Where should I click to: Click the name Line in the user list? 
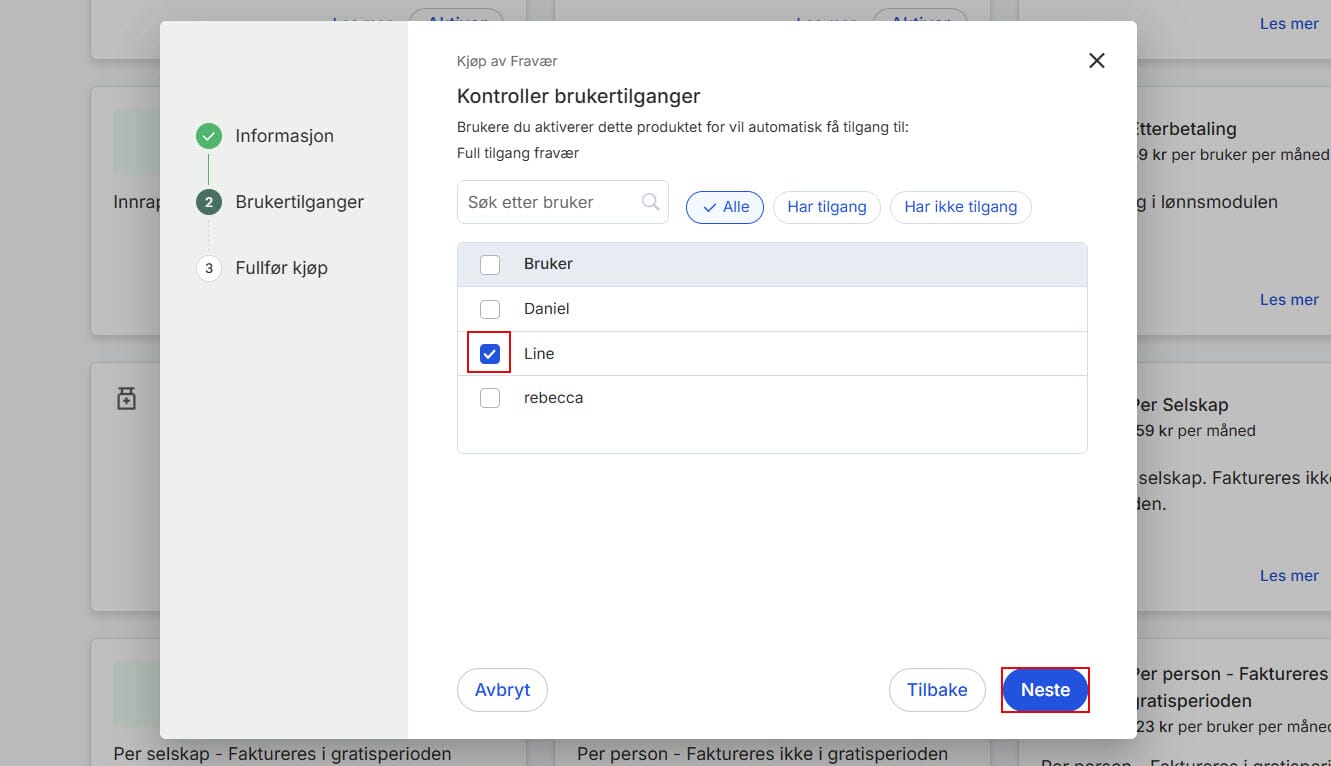coord(539,354)
